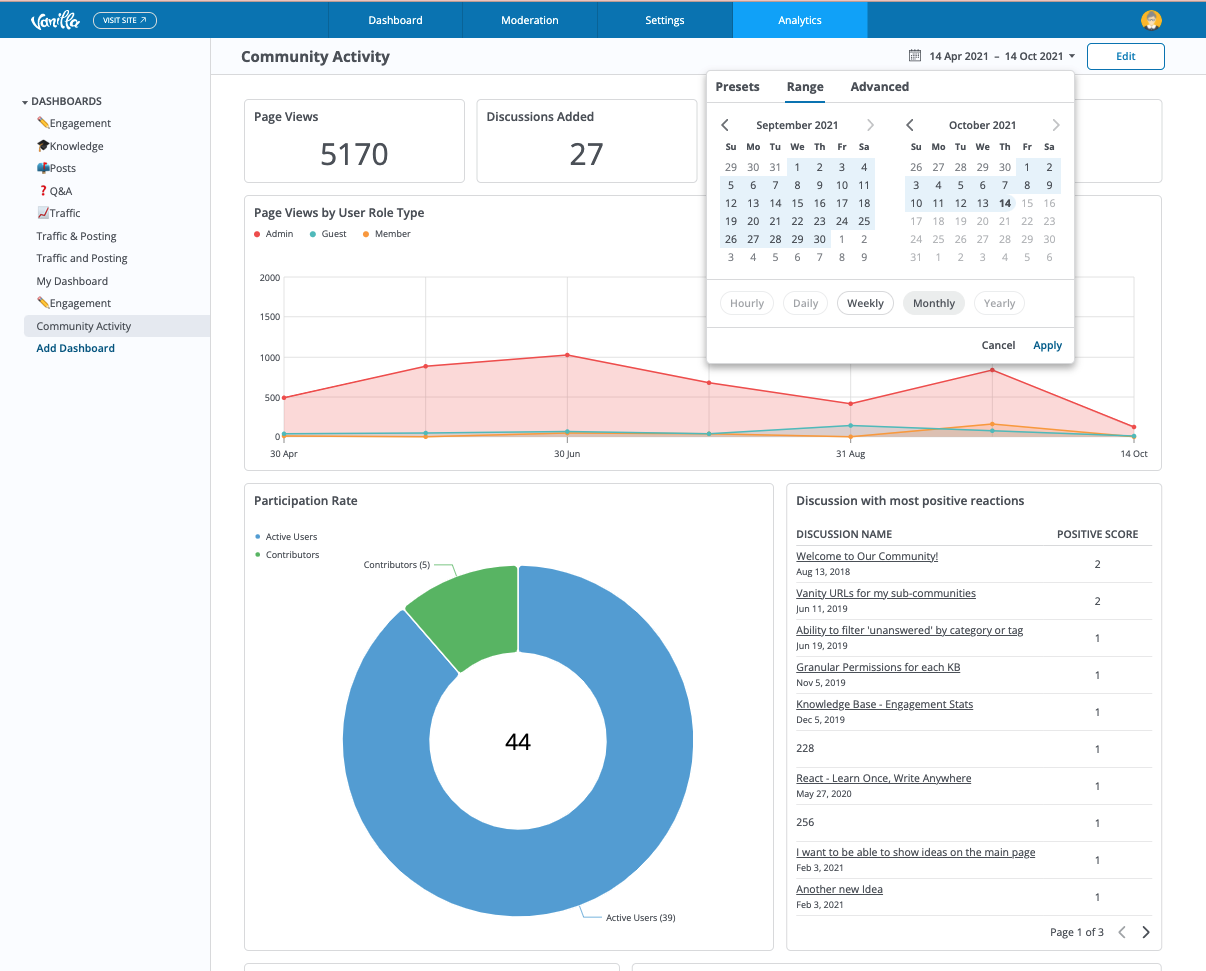Go to previous page of discussions table
1206x971 pixels.
tap(1122, 932)
